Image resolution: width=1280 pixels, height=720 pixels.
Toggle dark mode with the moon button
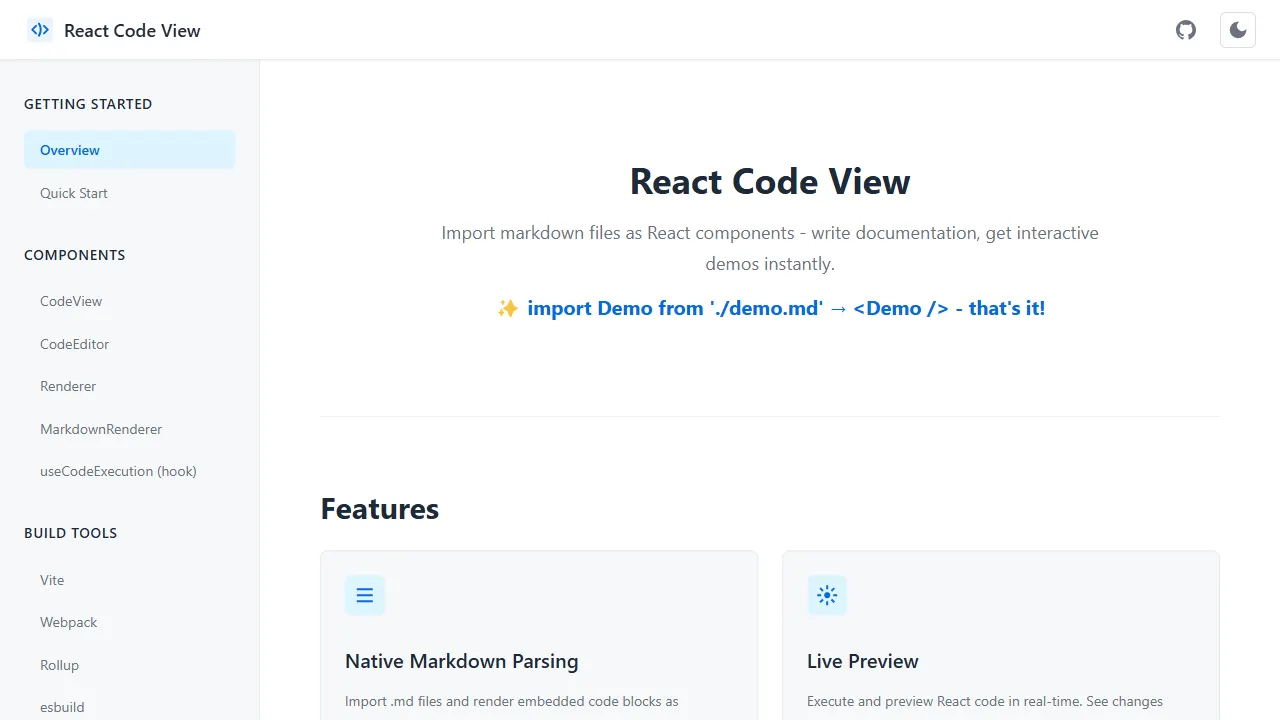[x=1238, y=30]
